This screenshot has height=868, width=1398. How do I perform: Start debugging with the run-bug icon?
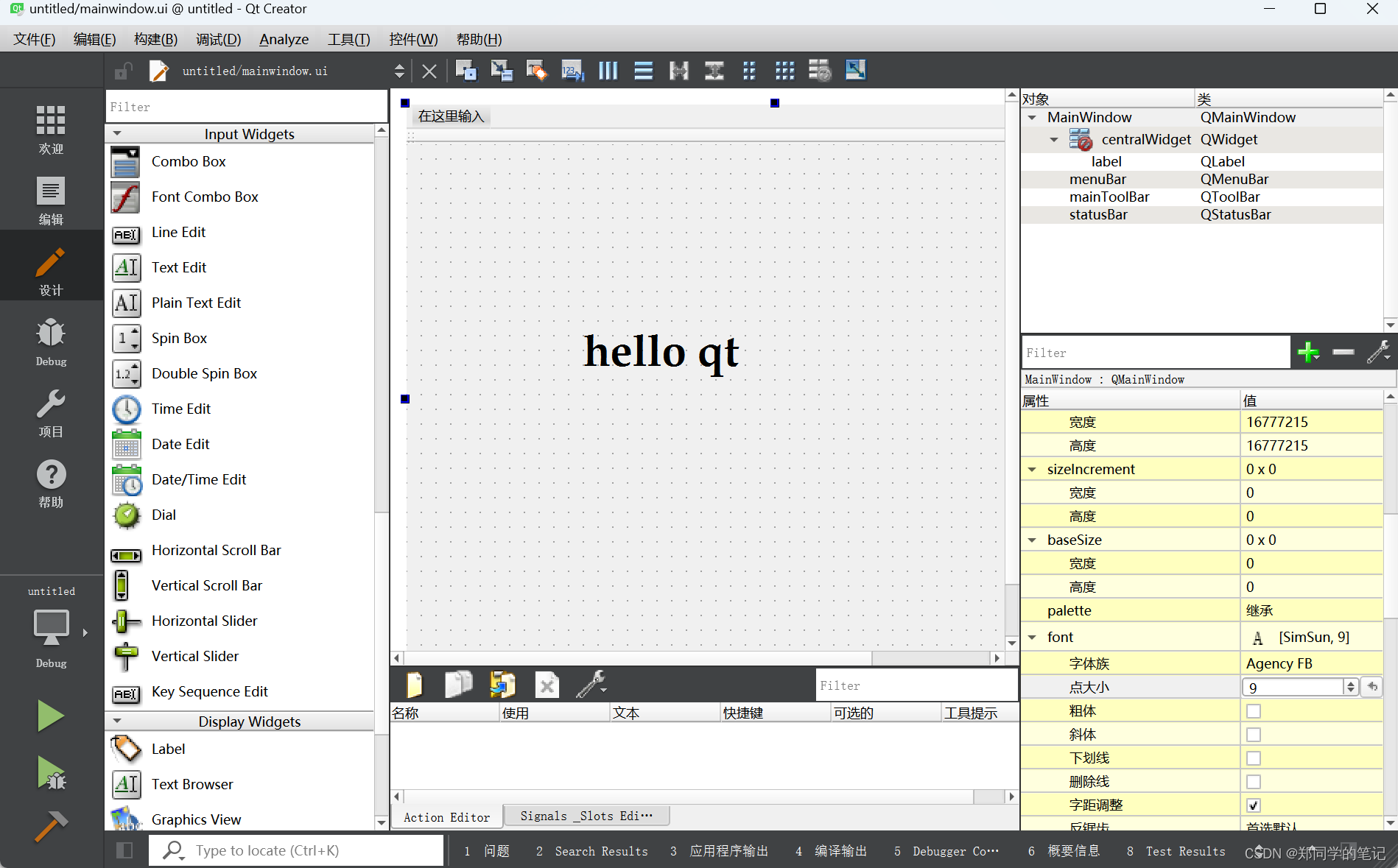click(51, 773)
